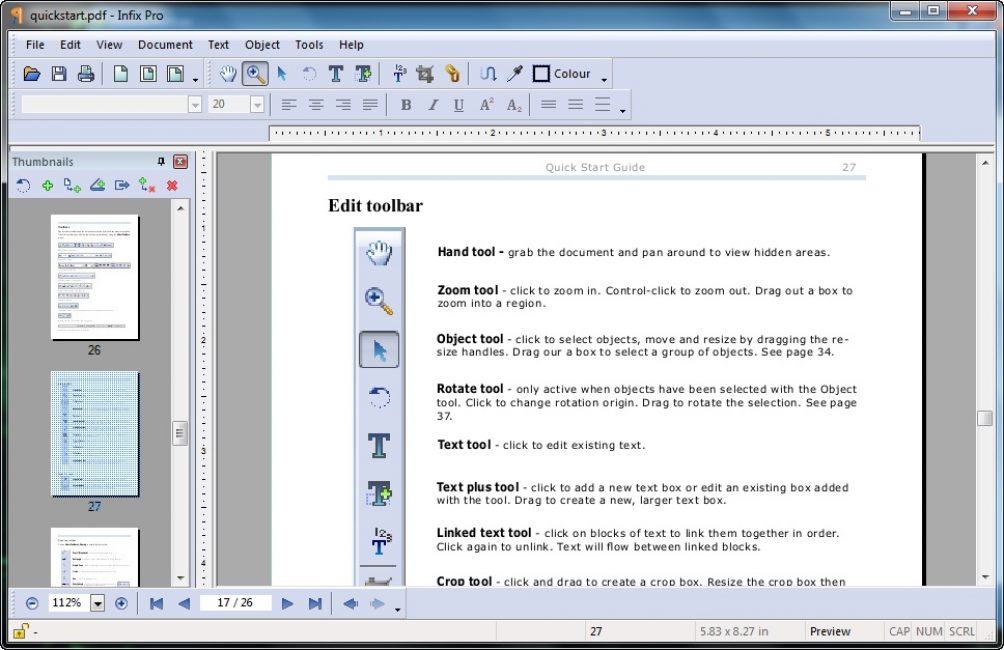Open the Edit menu
The image size is (1004, 650).
[x=70, y=45]
